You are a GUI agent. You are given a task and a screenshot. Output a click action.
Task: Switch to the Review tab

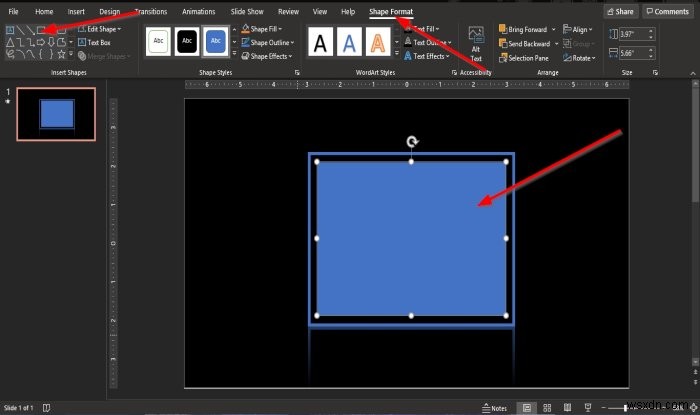(x=288, y=12)
